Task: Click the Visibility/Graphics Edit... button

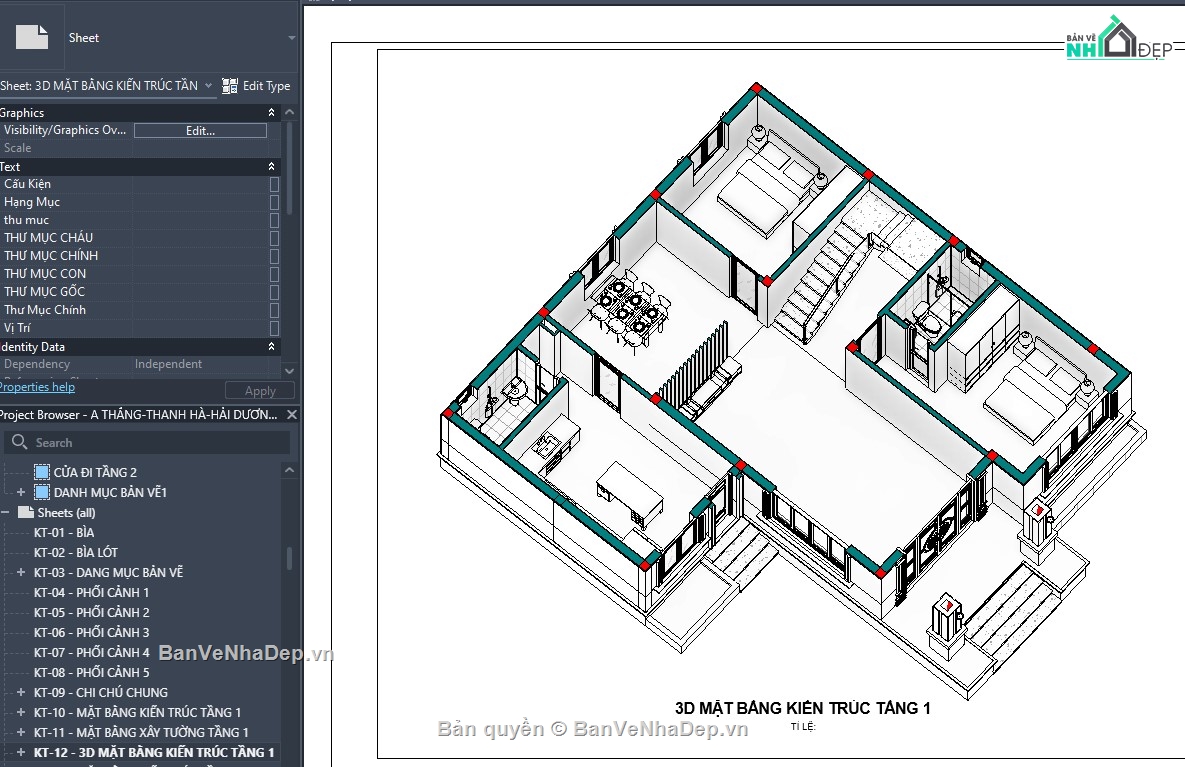Action: click(200, 131)
